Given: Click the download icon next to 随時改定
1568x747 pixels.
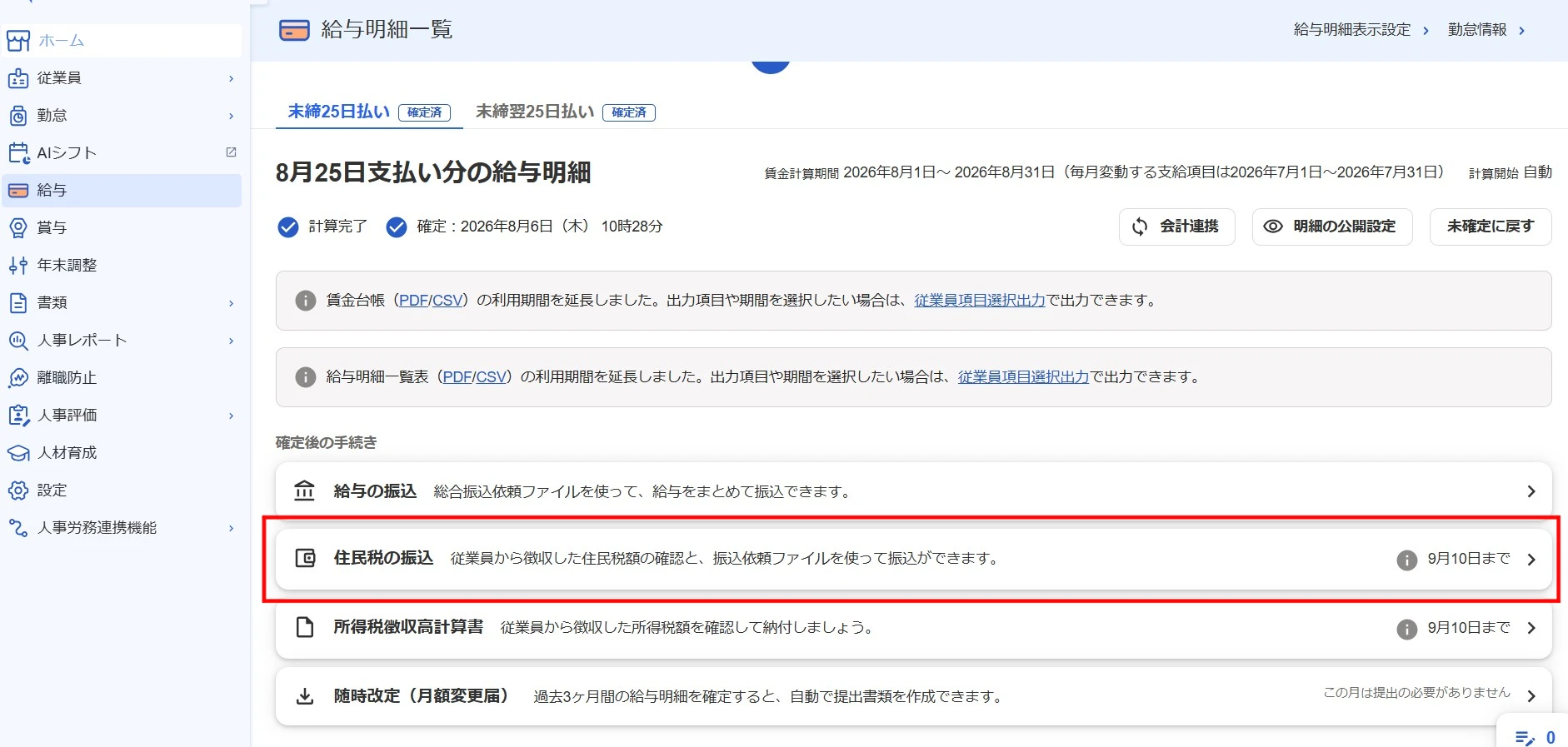Looking at the screenshot, I should 305,696.
